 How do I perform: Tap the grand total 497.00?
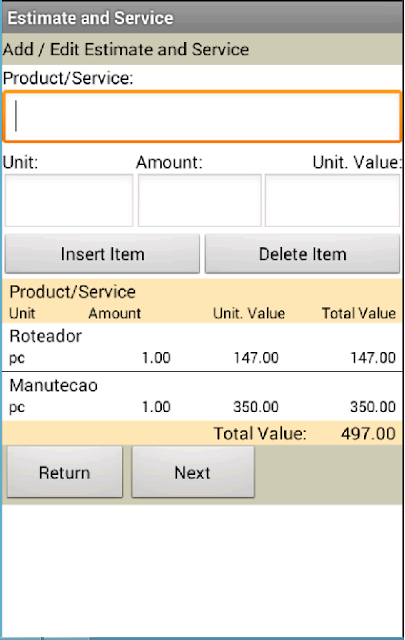coord(368,433)
